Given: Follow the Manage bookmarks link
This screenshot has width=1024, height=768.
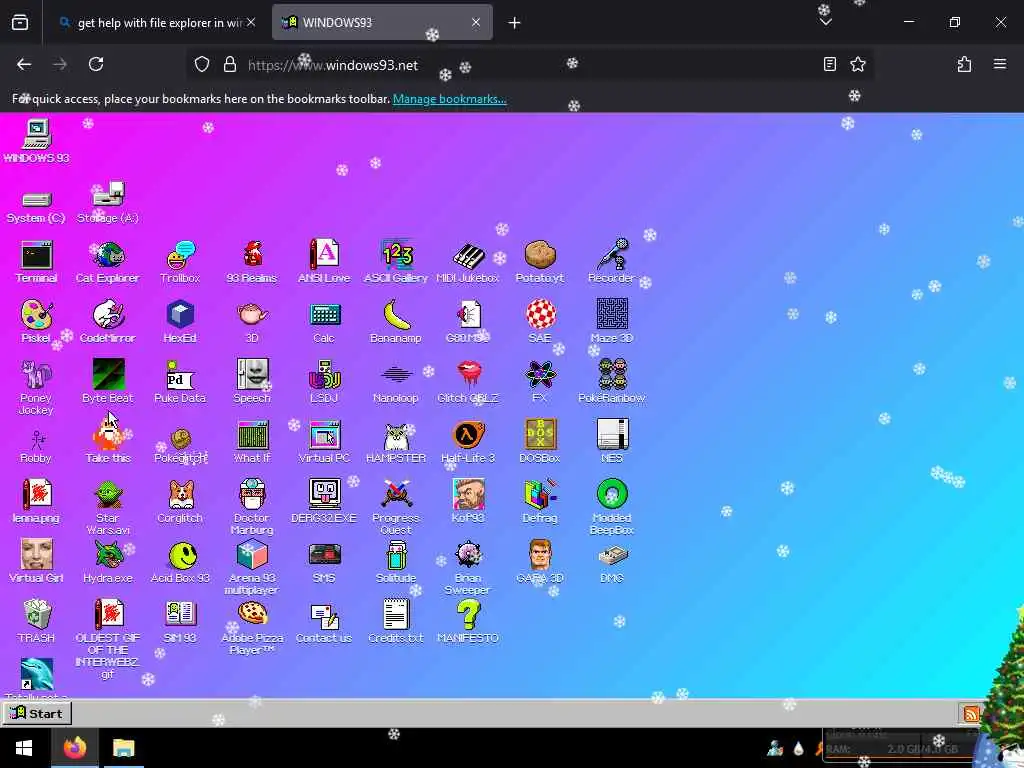Looking at the screenshot, I should 449,99.
